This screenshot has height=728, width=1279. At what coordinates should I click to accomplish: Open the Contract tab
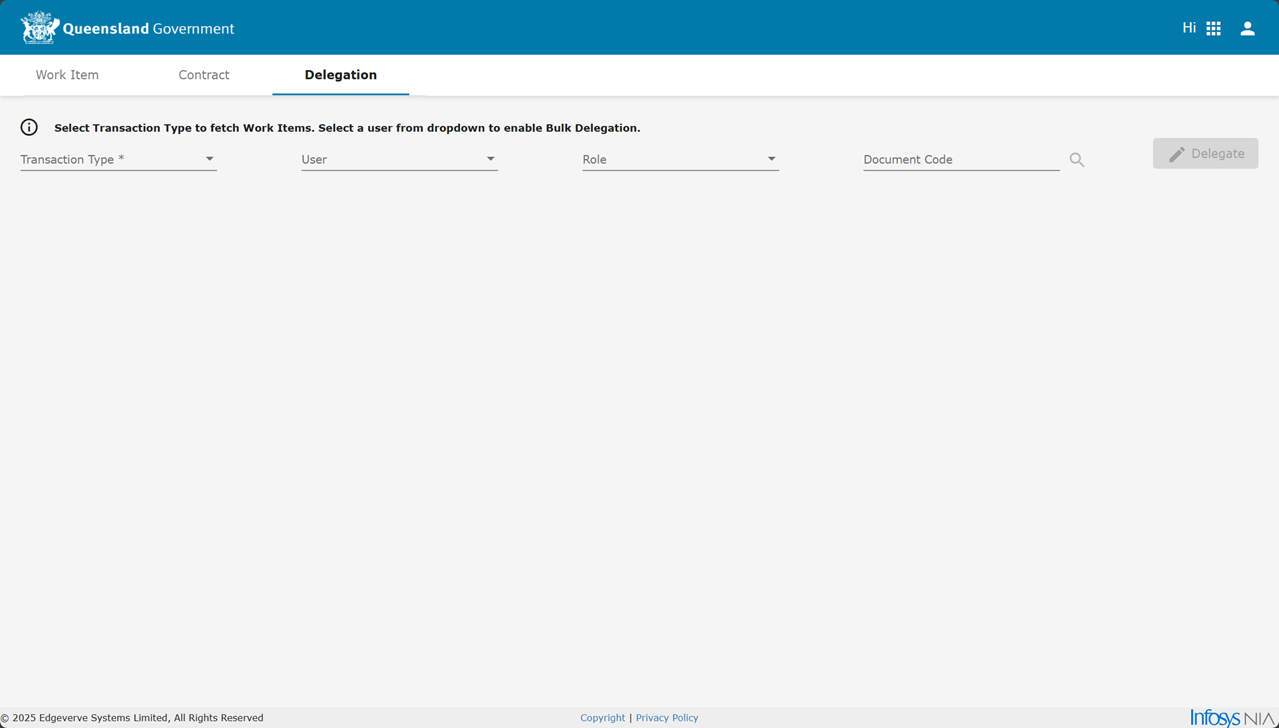204,75
